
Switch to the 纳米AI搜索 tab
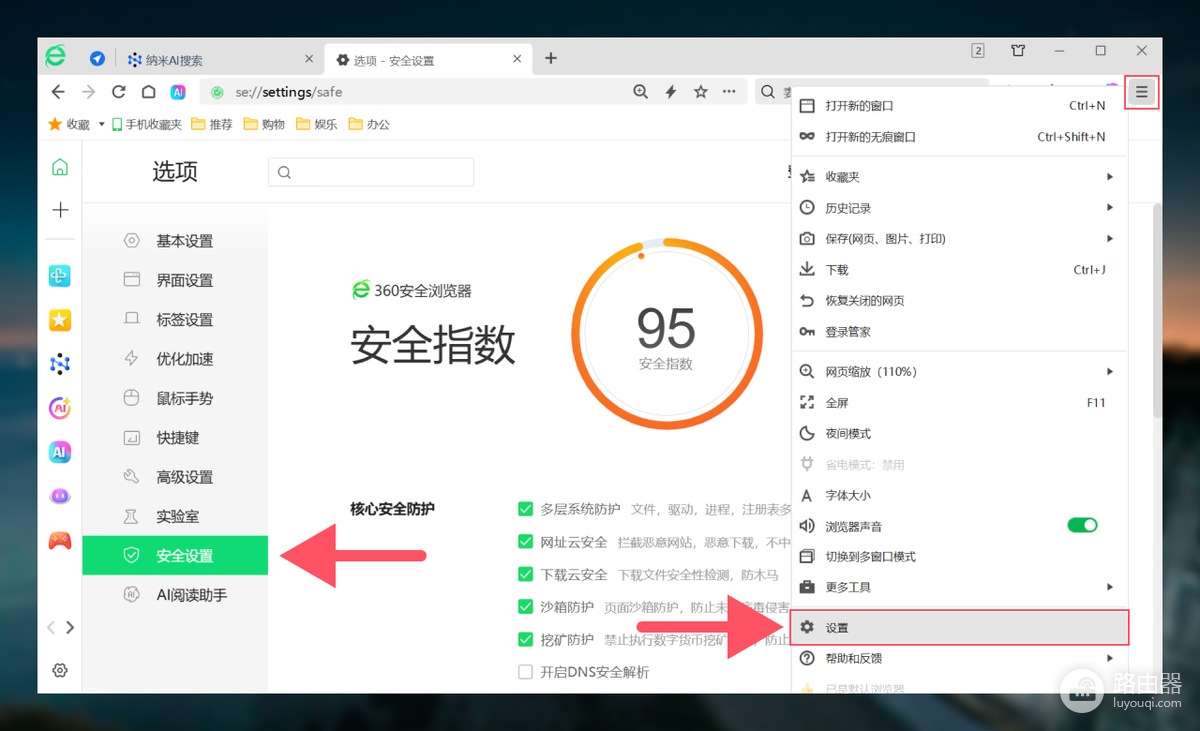click(220, 60)
